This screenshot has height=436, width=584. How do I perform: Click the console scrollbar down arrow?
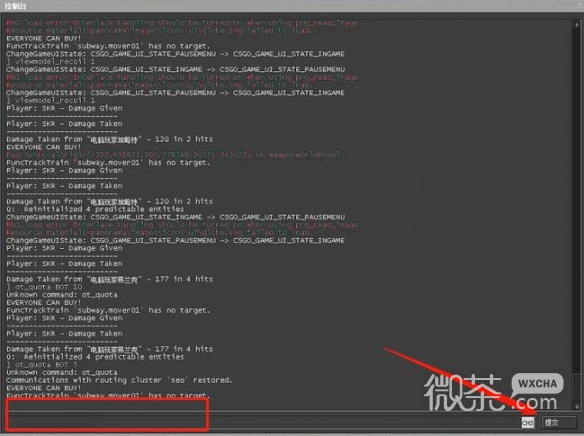click(577, 406)
